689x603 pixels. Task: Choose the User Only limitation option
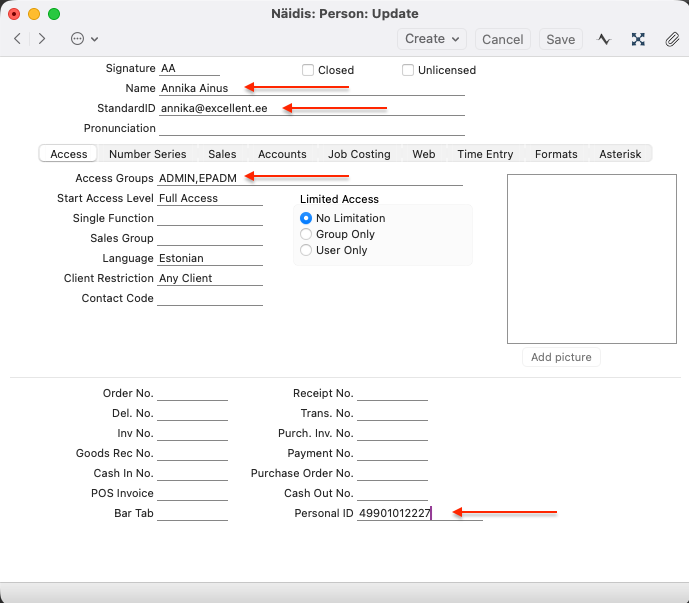[306, 250]
